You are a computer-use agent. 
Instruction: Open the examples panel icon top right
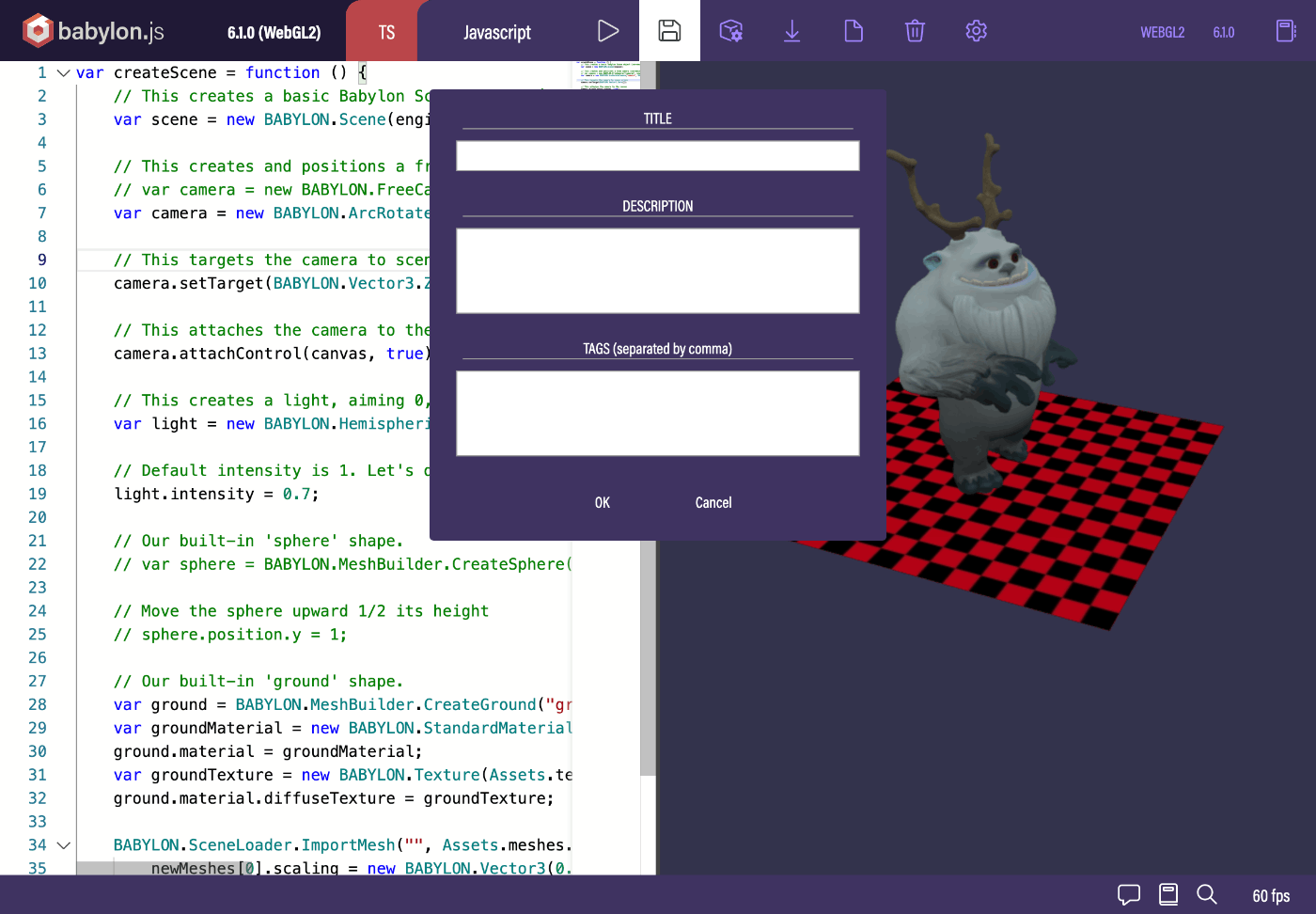click(x=1286, y=31)
